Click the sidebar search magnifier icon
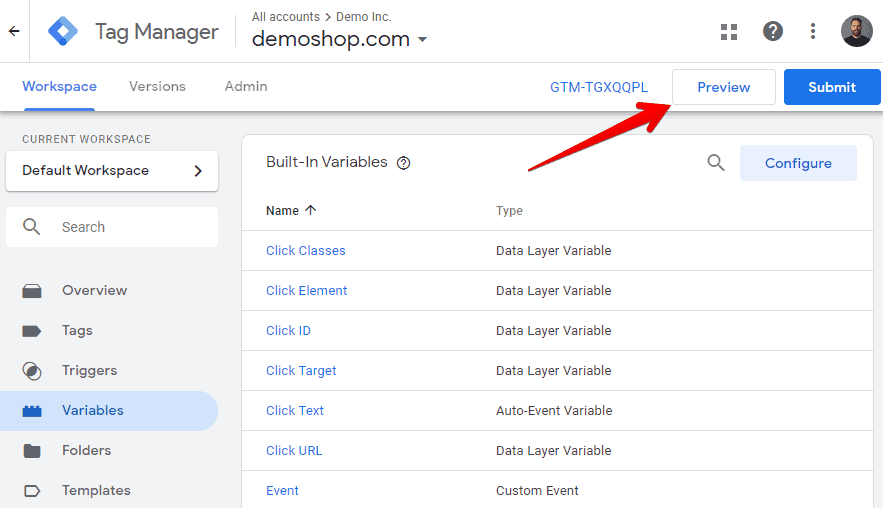Screen dimensions: 883x508 tap(32, 227)
